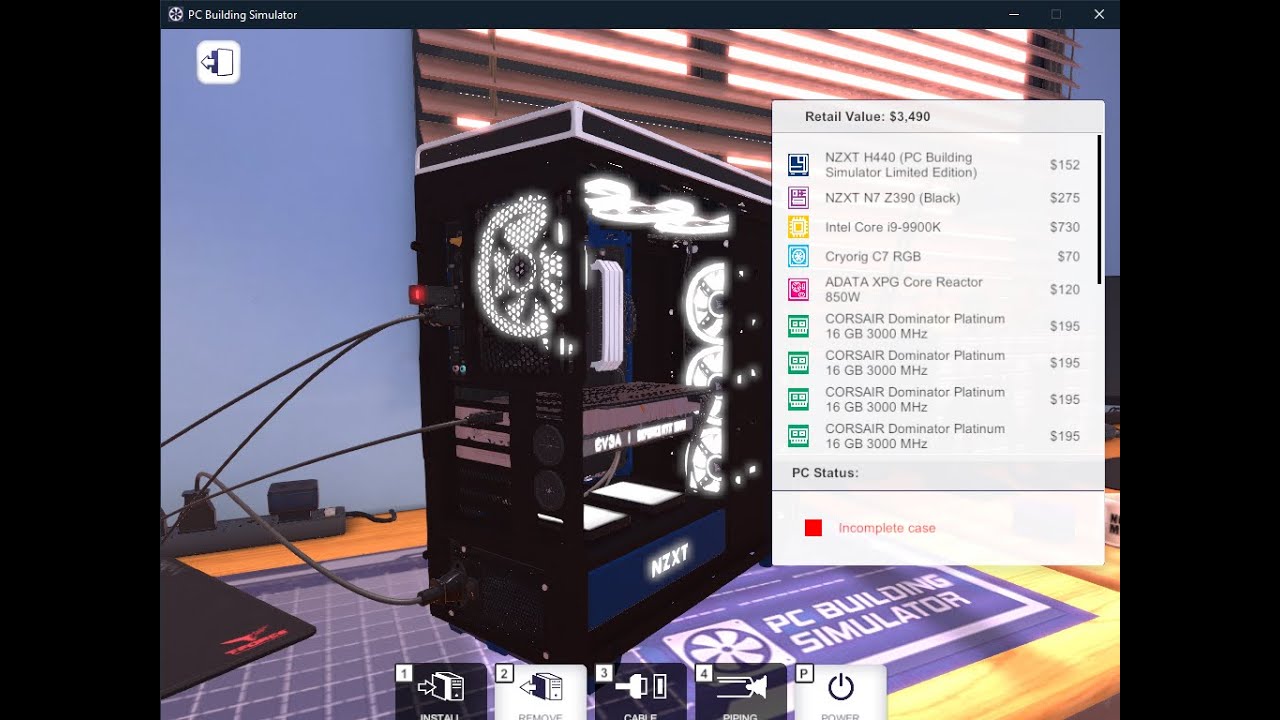Select the Intel Core i9-9900K entry
Screen dimensions: 1280x720
click(883, 227)
